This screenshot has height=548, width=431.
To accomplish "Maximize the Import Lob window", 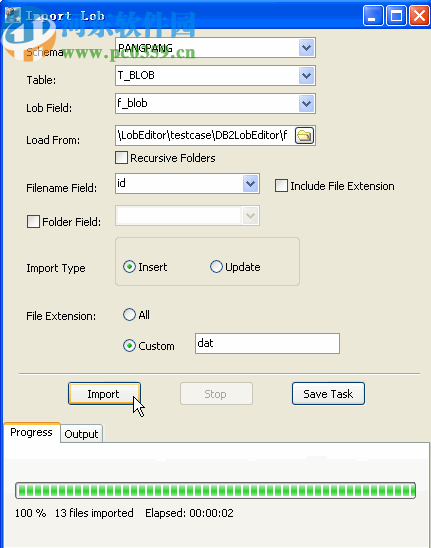I will tap(396, 16).
